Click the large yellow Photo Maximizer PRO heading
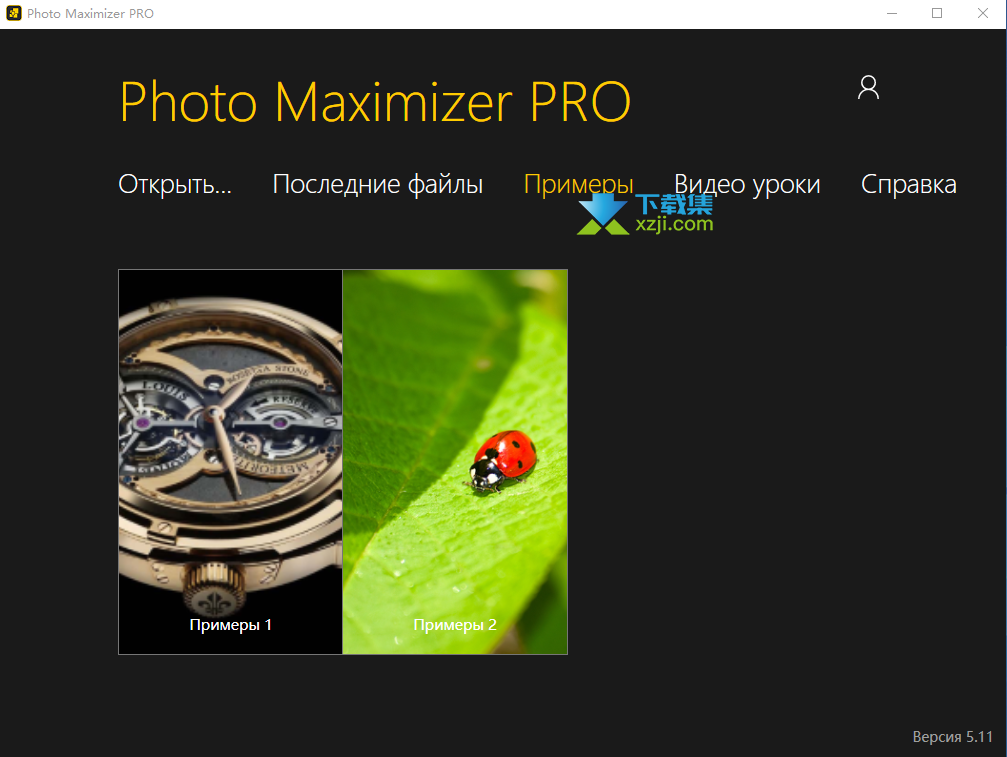This screenshot has height=757, width=1007. 375,102
